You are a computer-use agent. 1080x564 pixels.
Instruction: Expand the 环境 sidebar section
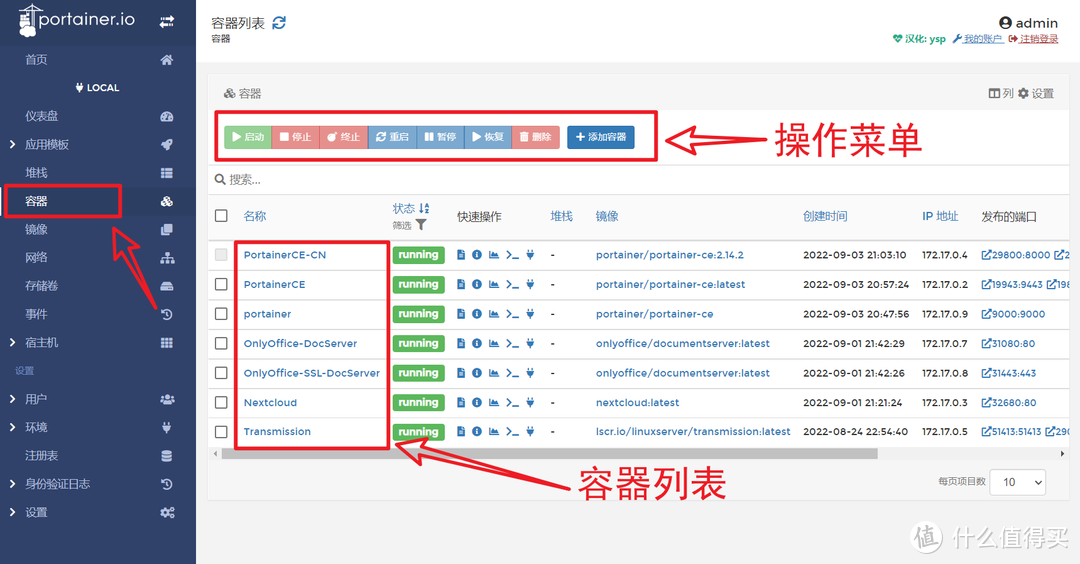pyautogui.click(x=12, y=427)
